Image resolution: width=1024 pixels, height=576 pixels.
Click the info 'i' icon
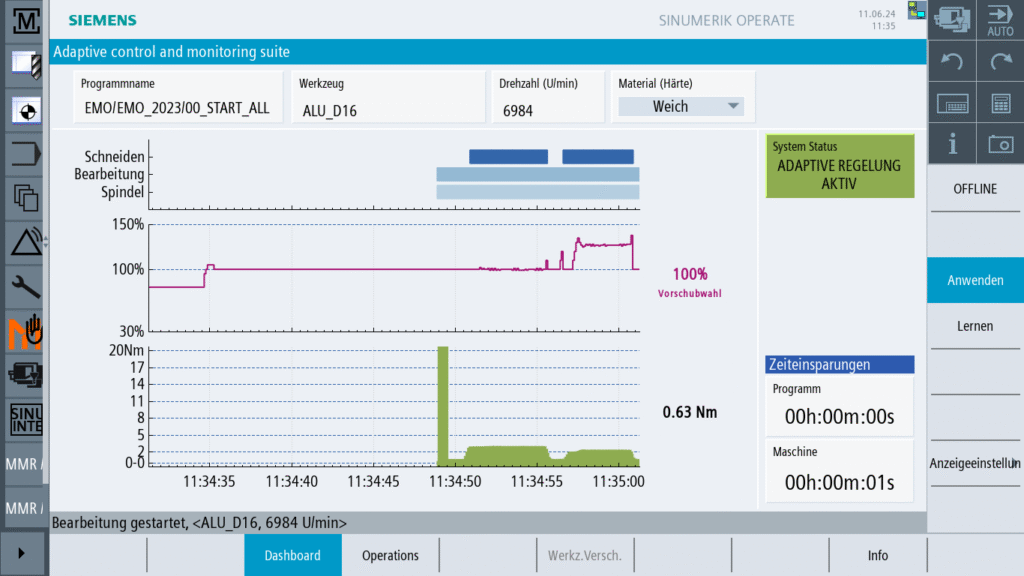tap(952, 144)
